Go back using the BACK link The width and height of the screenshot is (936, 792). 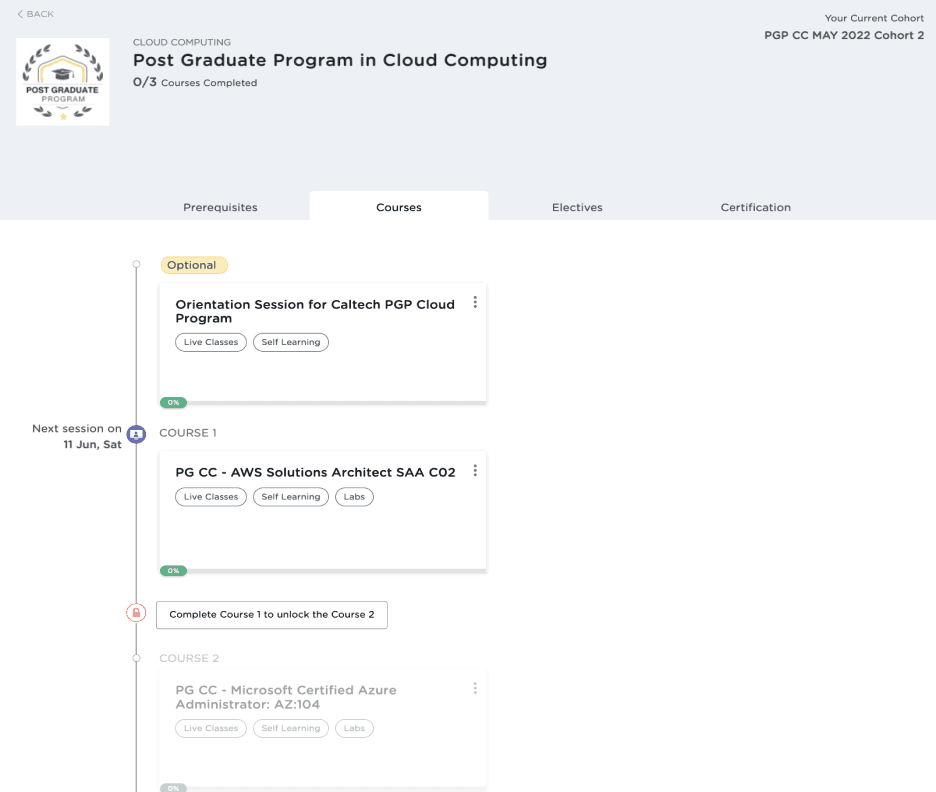(35, 14)
